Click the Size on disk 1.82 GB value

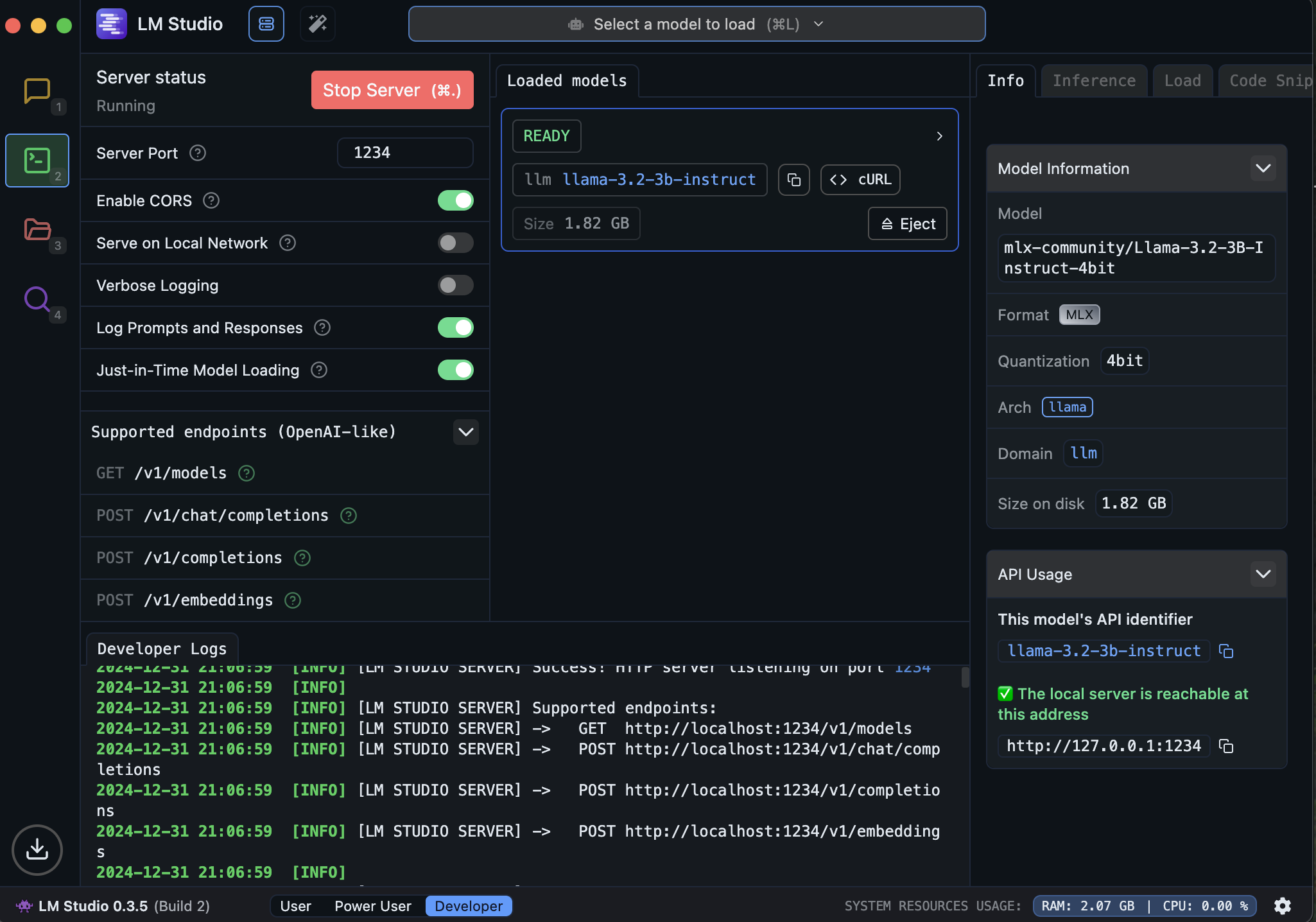tap(1134, 503)
